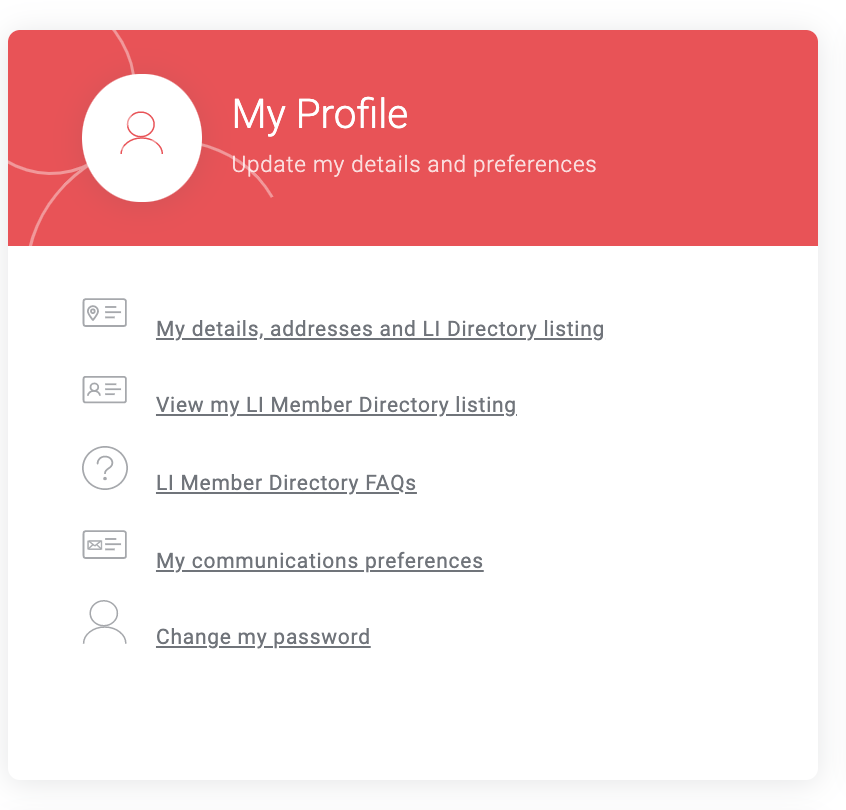Click the white circular profile avatar icon

[x=142, y=138]
